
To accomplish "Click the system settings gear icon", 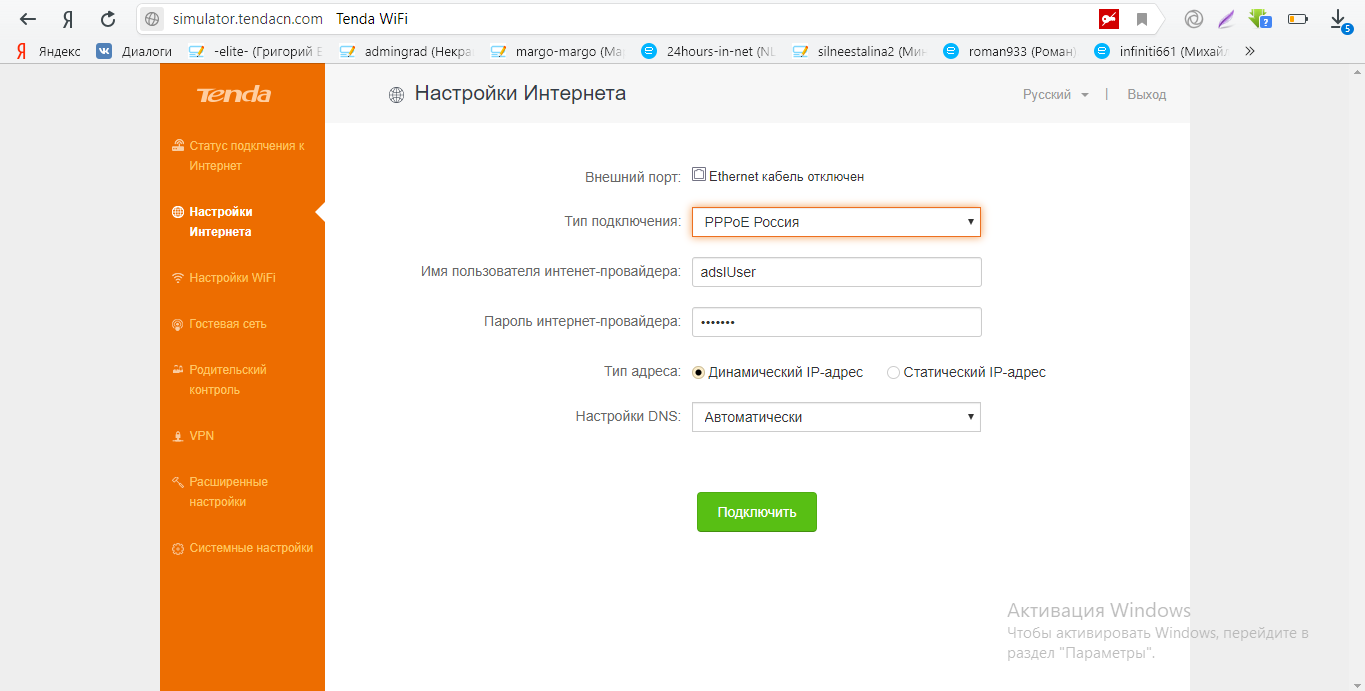I will pos(178,549).
